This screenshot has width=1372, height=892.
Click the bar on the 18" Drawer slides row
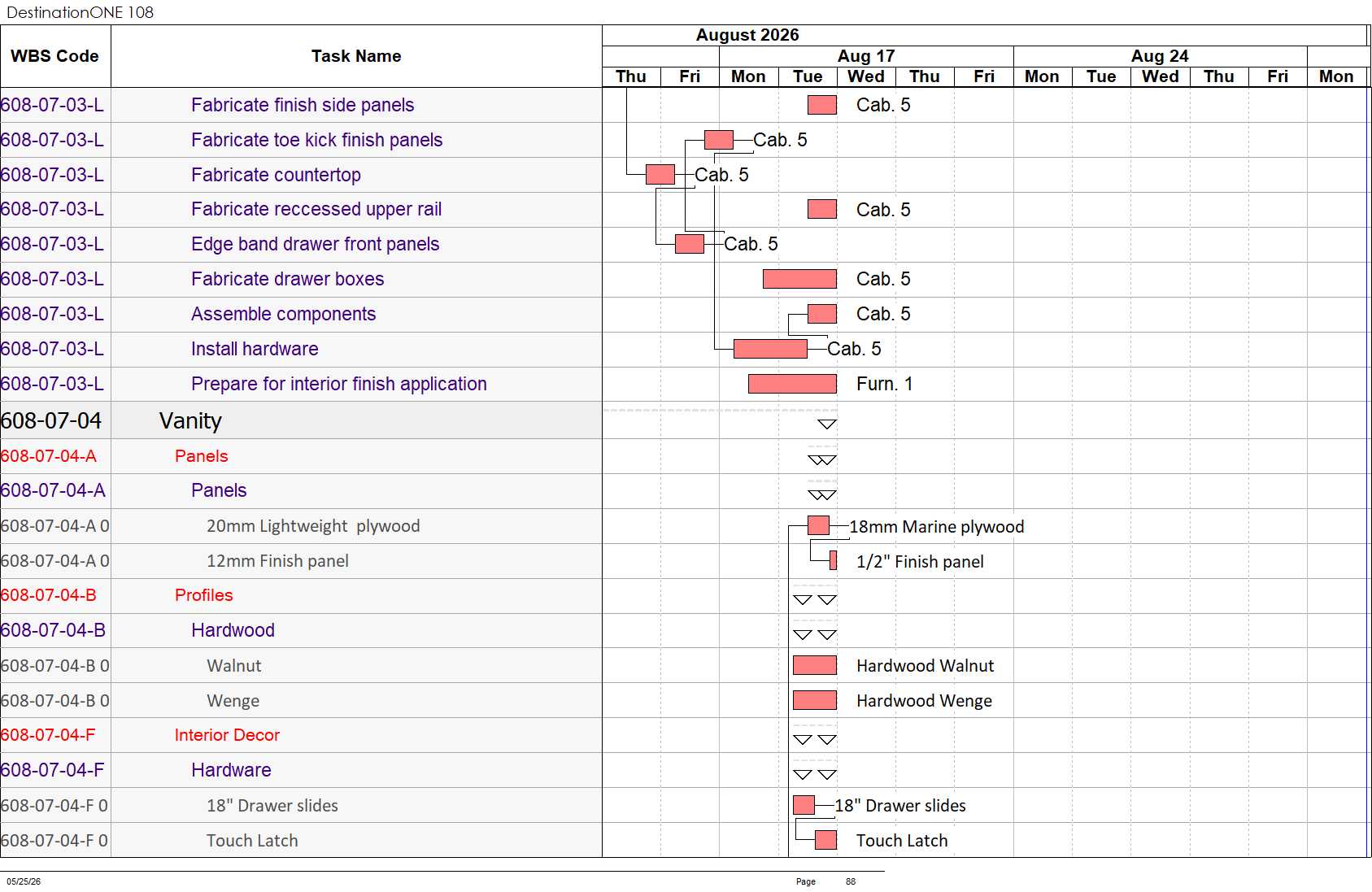[x=804, y=805]
